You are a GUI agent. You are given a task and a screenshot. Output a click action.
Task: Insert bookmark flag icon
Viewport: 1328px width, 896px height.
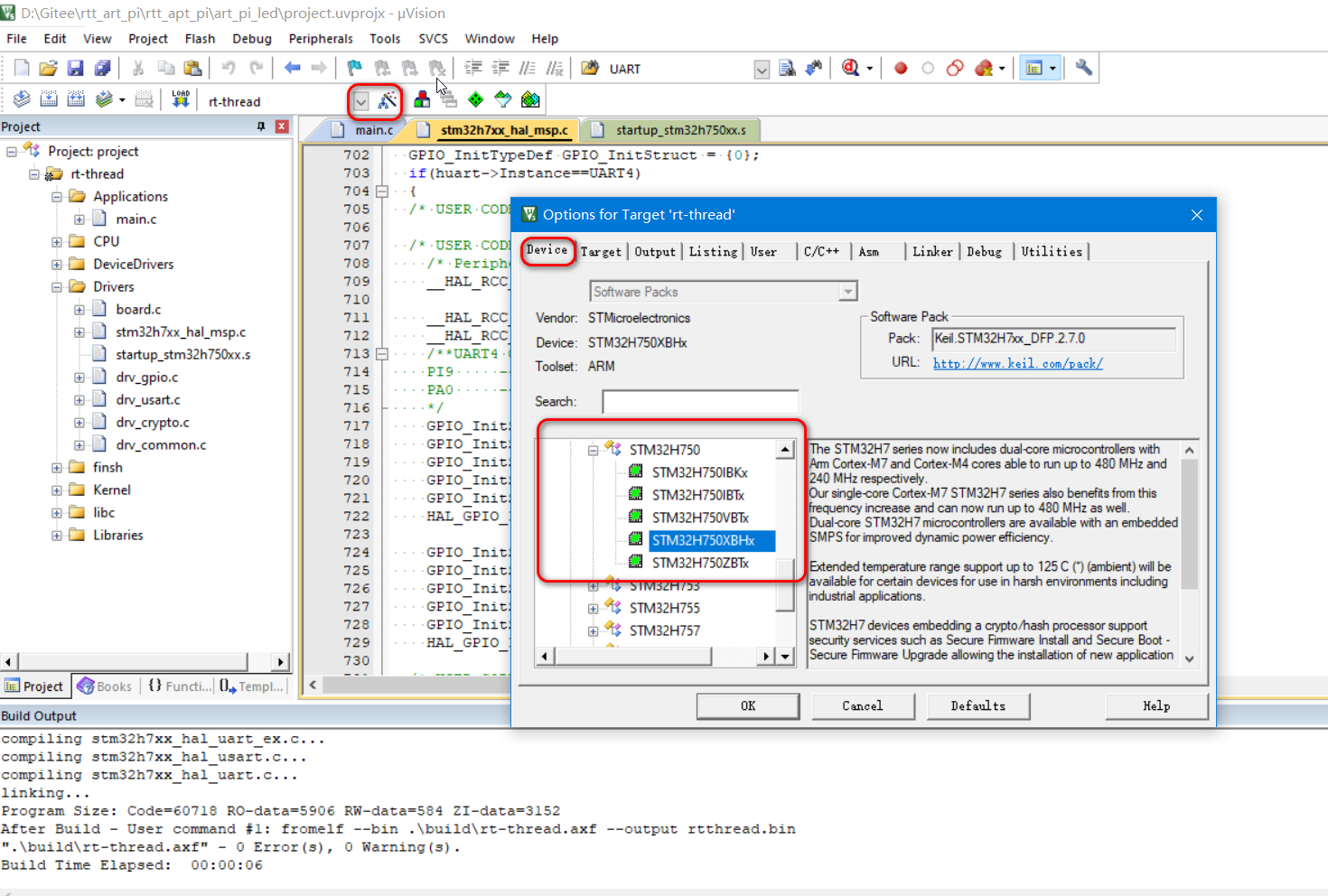(355, 68)
